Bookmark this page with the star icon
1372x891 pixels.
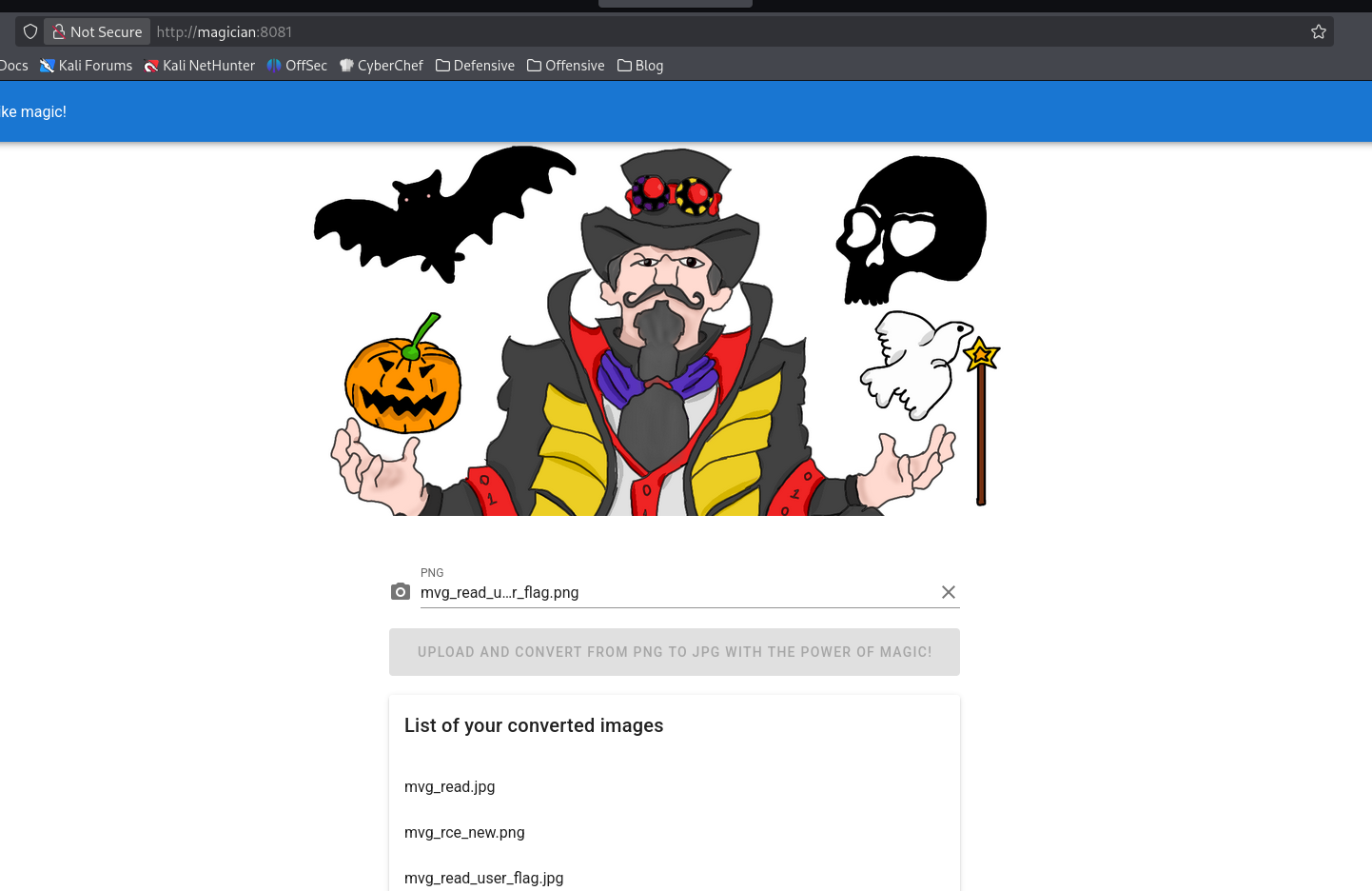click(1318, 31)
